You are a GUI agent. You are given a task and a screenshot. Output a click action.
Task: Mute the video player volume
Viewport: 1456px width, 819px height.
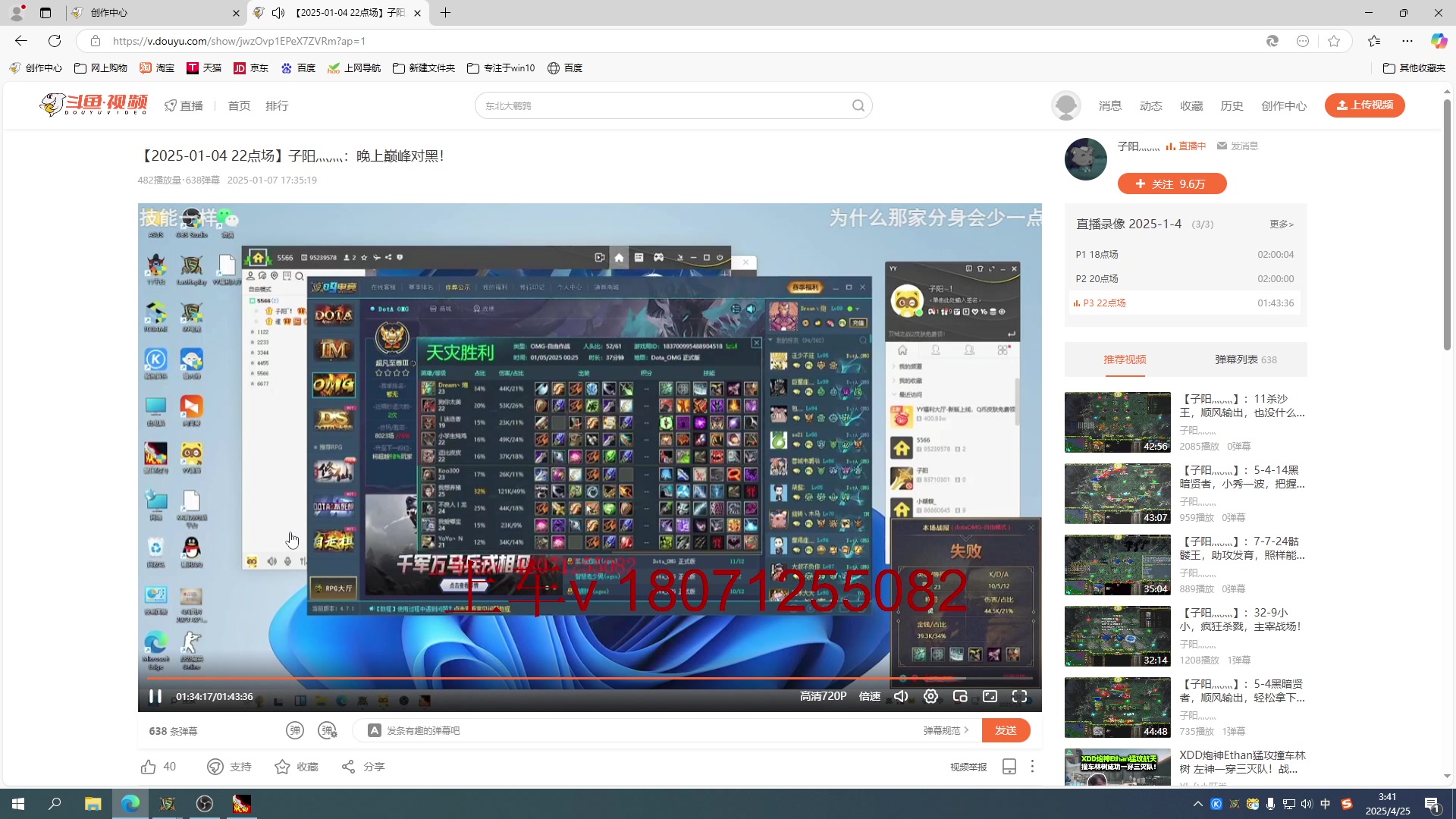point(901,696)
